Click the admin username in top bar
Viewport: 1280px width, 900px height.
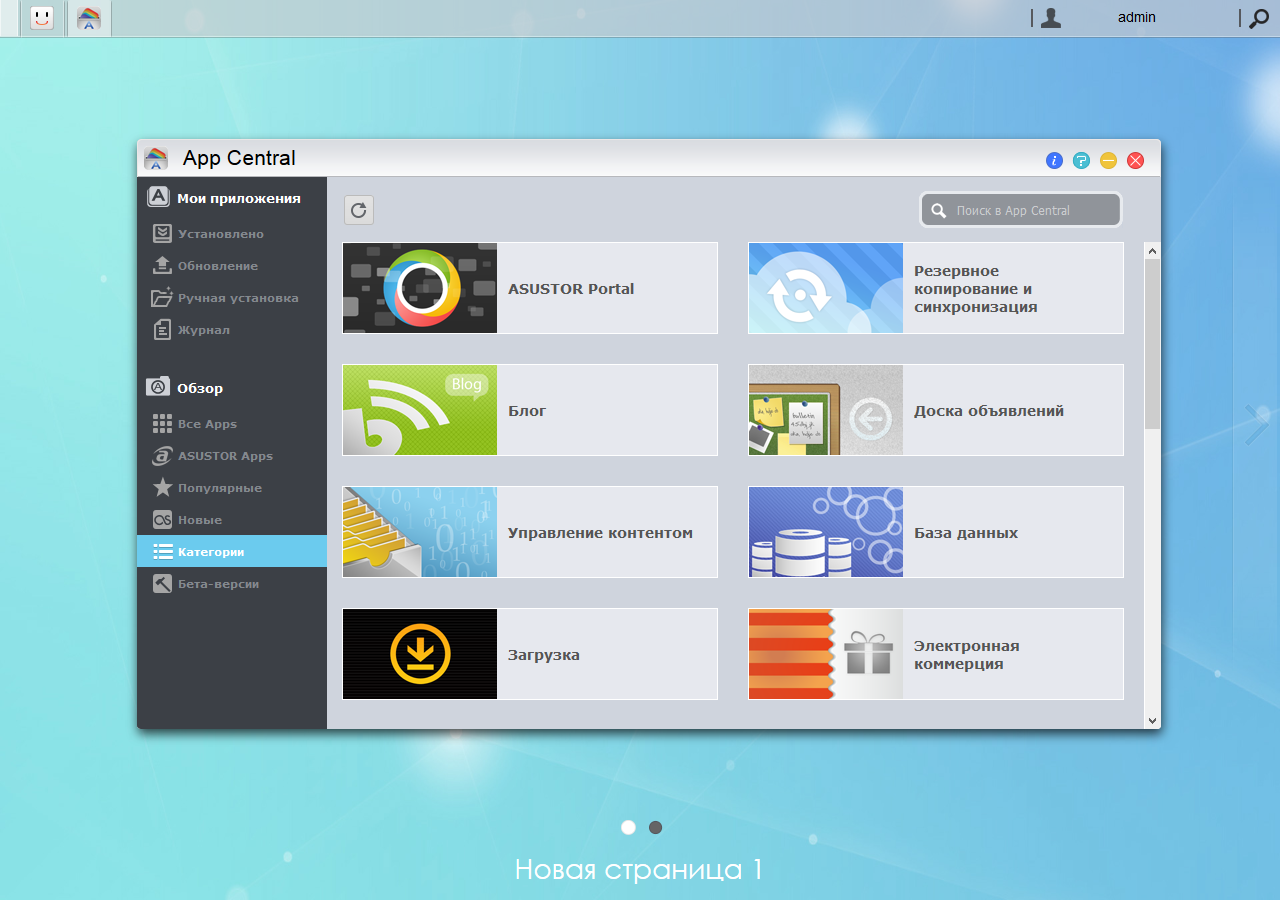pos(1137,17)
